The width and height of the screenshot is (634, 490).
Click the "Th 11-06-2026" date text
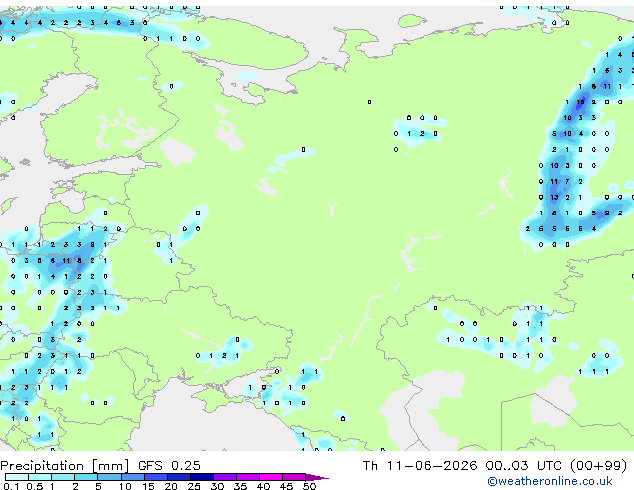[420, 466]
